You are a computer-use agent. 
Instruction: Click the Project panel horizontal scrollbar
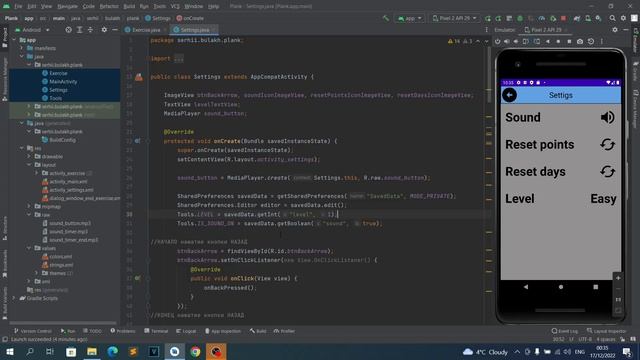click(63, 323)
